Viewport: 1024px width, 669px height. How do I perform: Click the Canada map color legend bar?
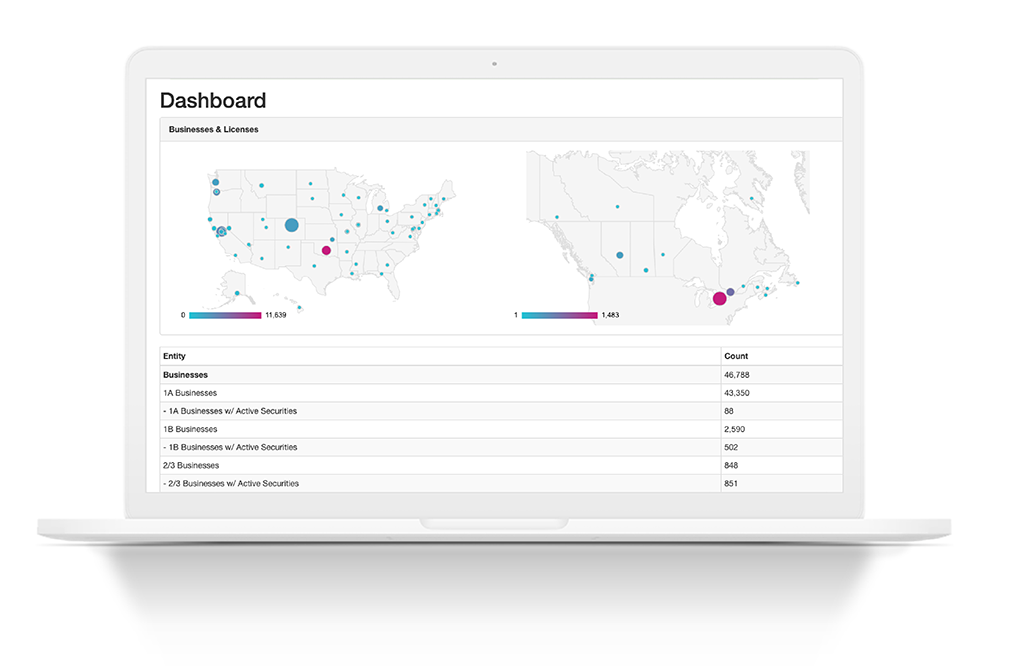point(560,315)
